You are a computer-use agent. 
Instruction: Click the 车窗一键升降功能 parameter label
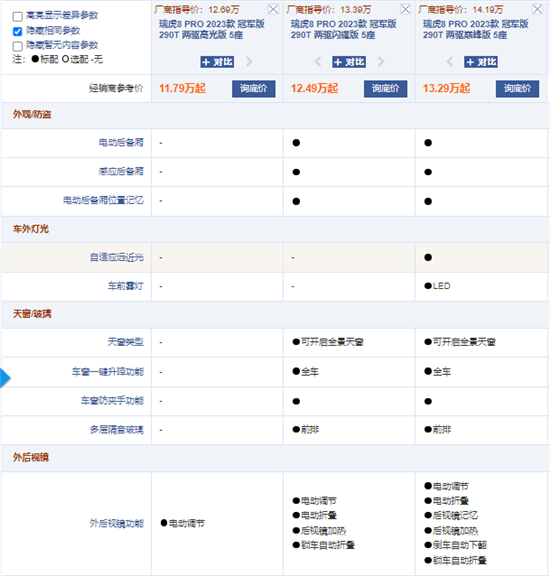tap(108, 372)
